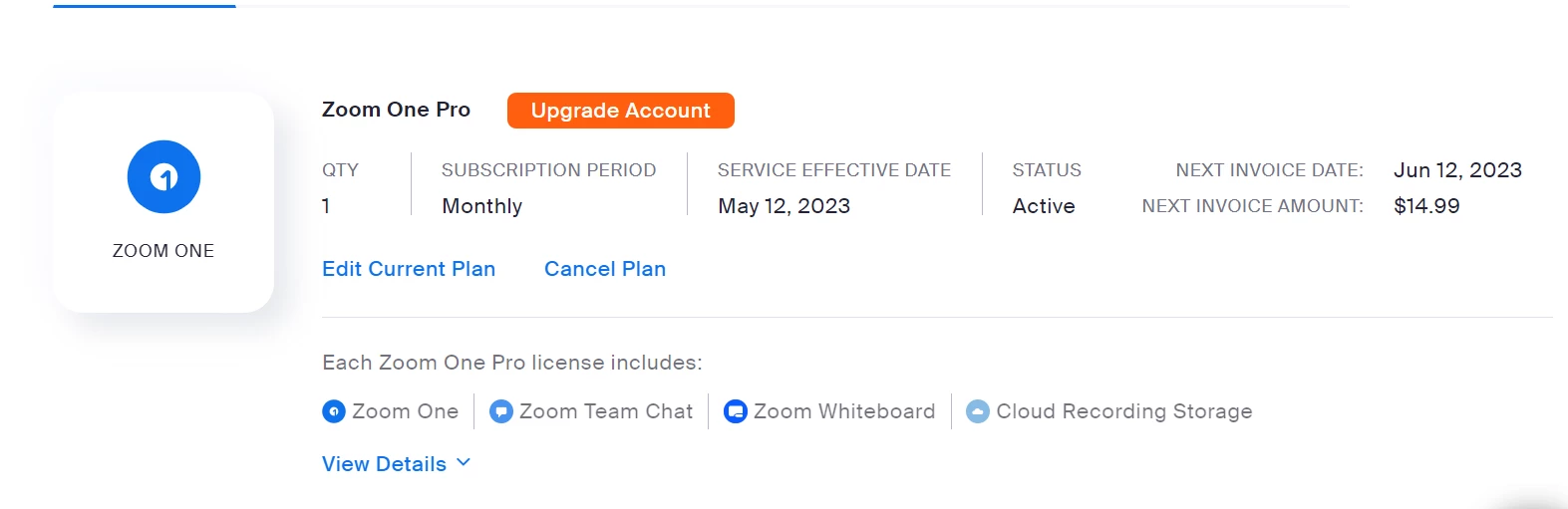
Task: Expand details using the View Details chevron
Action: pos(464,463)
